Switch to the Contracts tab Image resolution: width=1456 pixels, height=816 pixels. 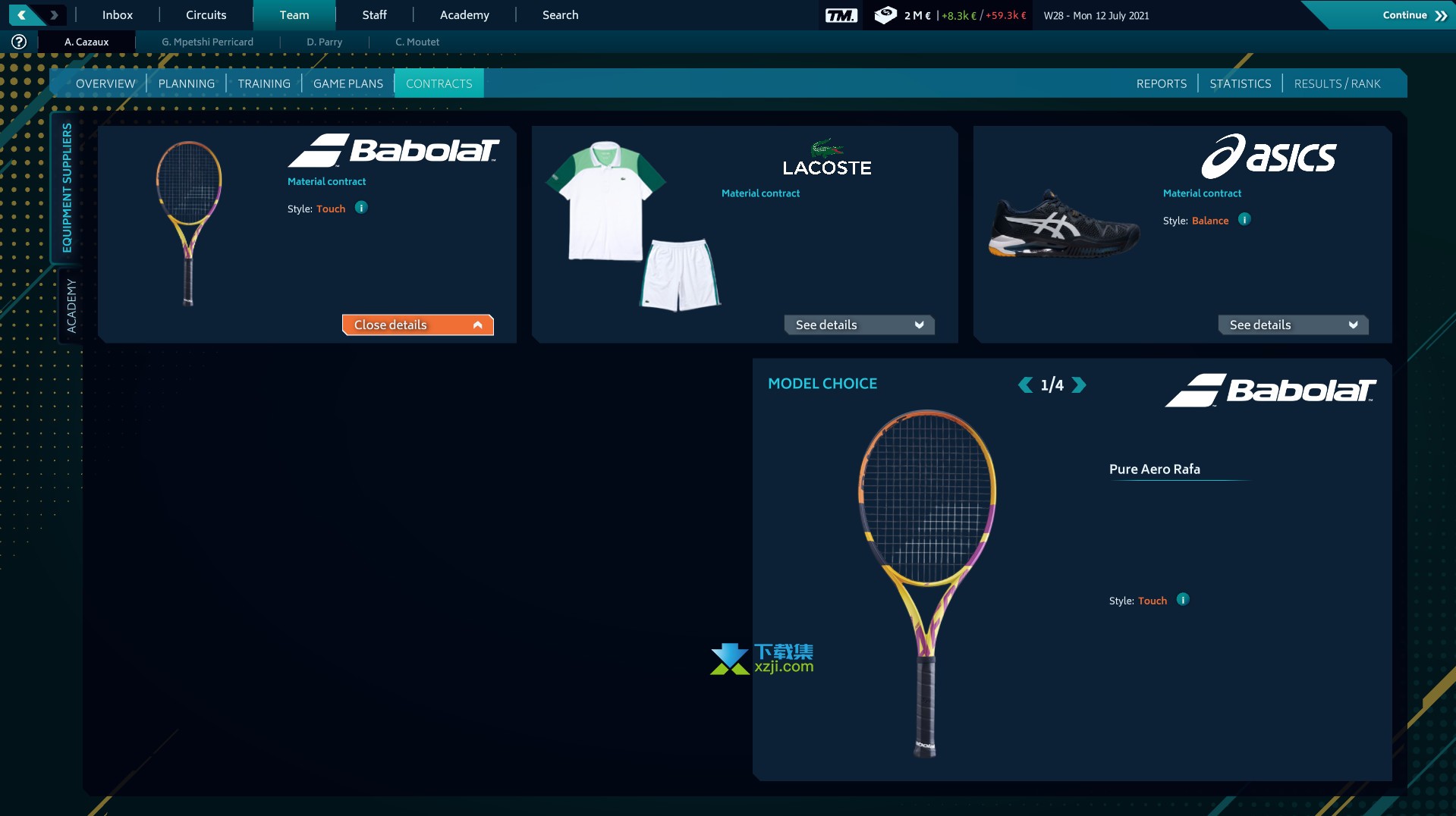439,83
